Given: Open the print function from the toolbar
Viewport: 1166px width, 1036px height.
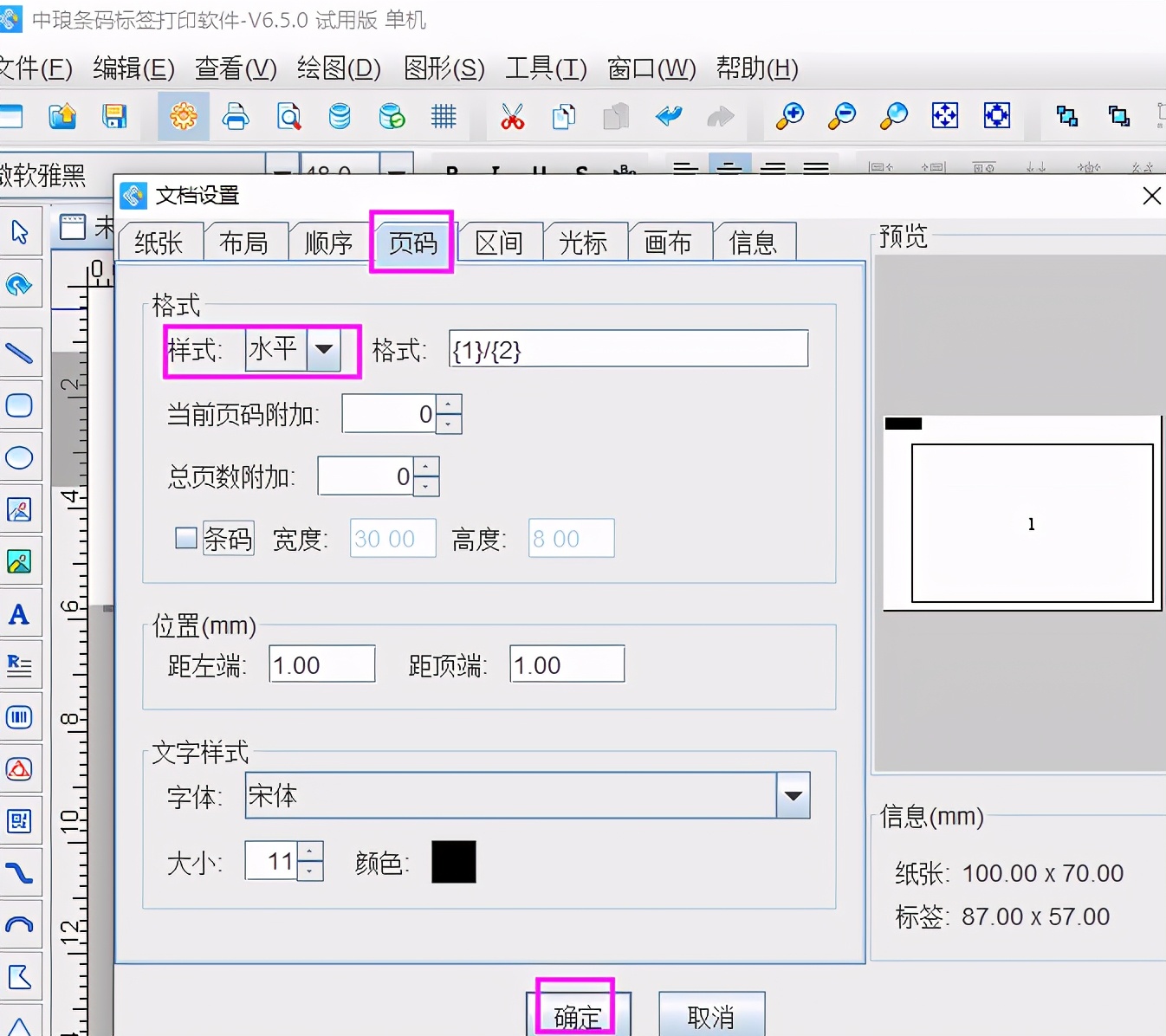Looking at the screenshot, I should [236, 116].
